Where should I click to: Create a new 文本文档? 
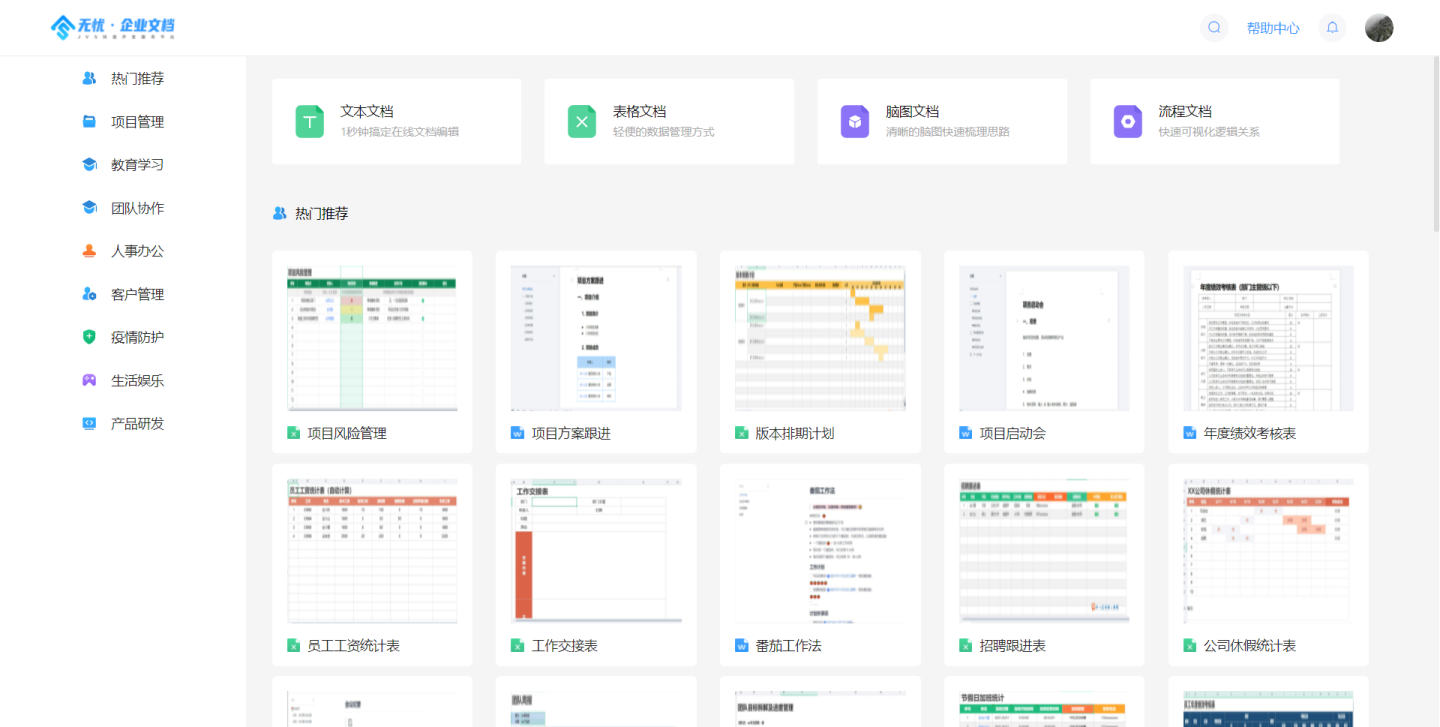coord(397,122)
